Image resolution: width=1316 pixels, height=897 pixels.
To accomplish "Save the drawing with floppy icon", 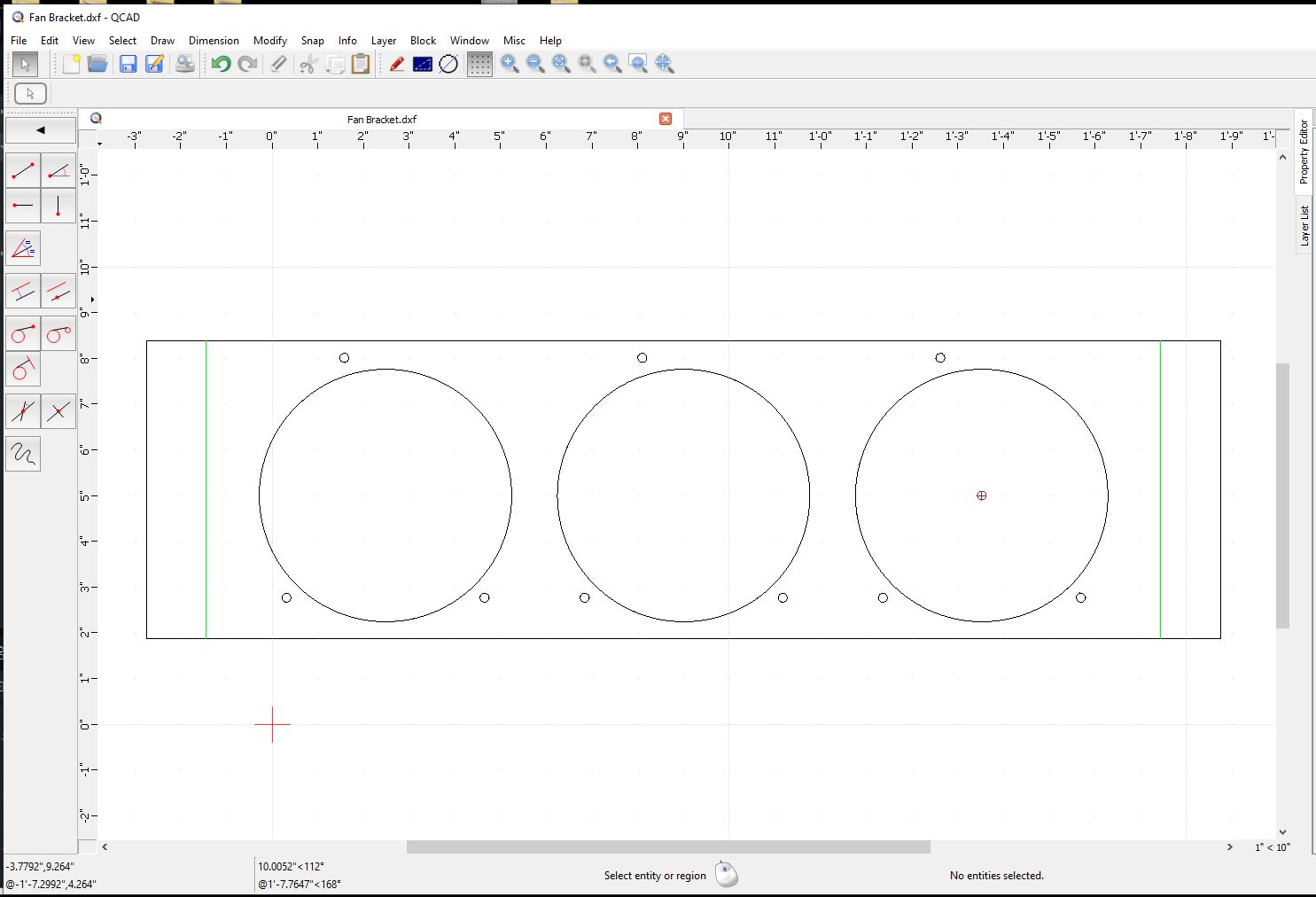I will click(x=128, y=64).
